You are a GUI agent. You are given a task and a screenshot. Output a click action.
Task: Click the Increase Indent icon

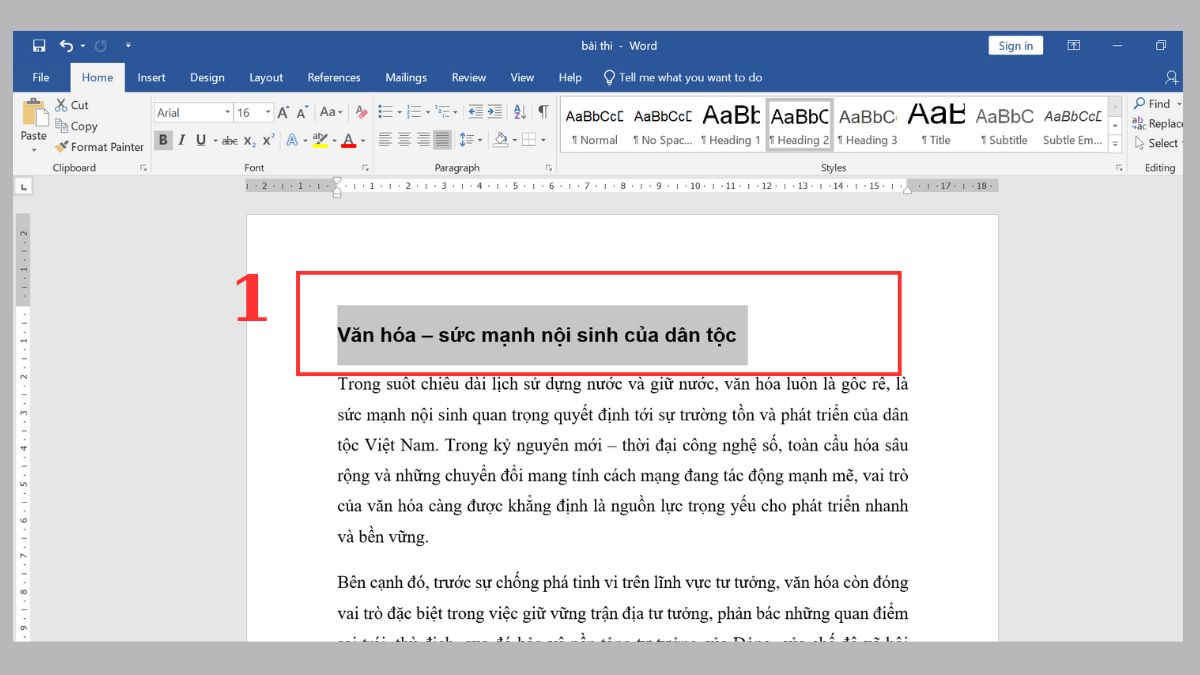[x=495, y=112]
